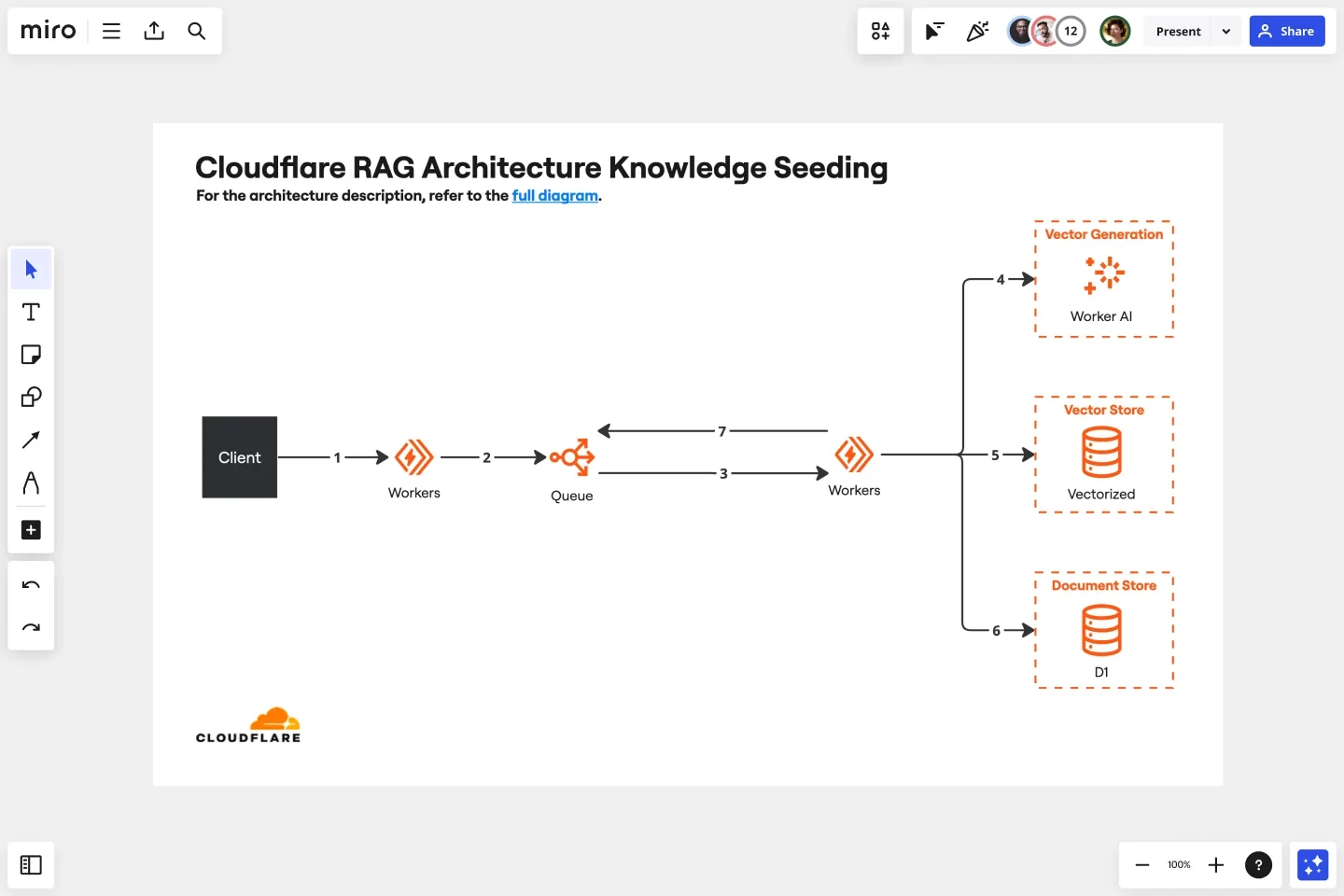The height and width of the screenshot is (896, 1344).
Task: Select the Cloudflare logo image
Action: 248,725
